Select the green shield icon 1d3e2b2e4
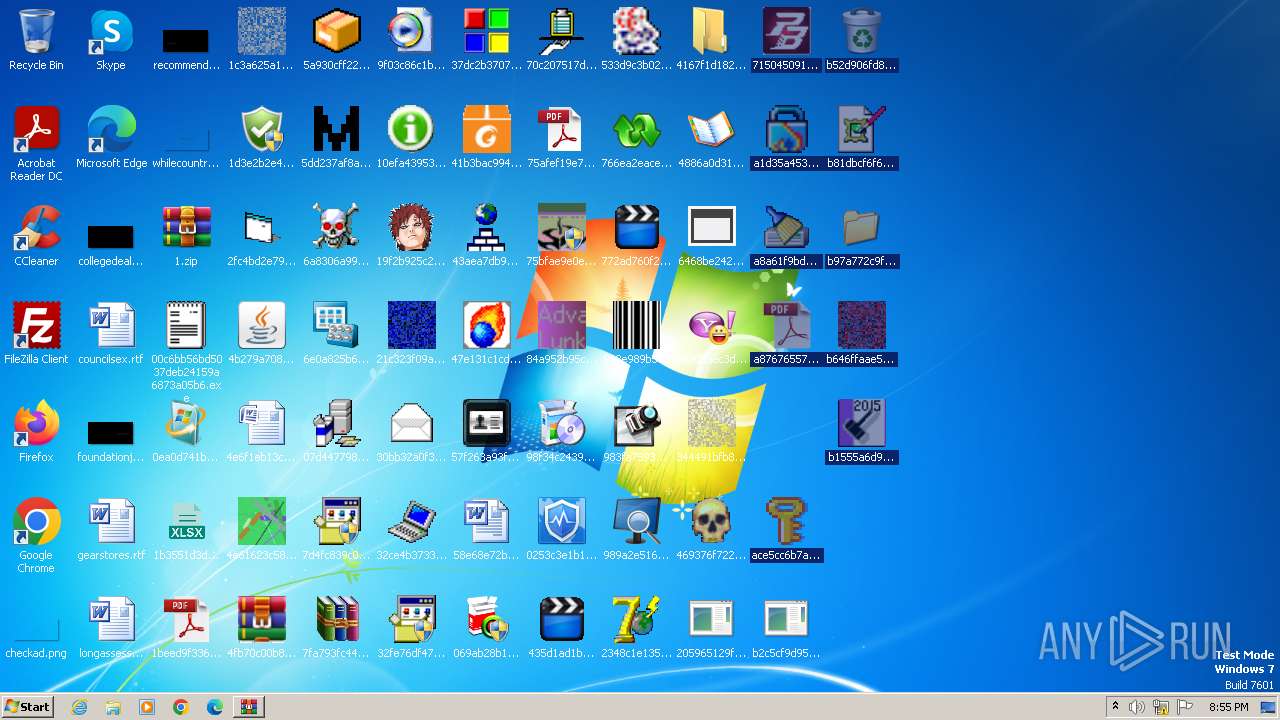The image size is (1280, 720). (261, 138)
